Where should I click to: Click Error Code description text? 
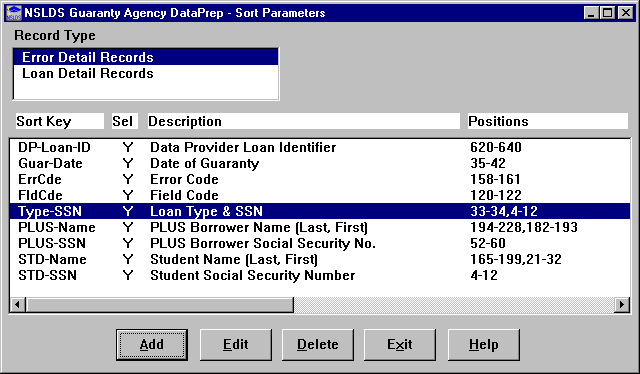[184, 179]
